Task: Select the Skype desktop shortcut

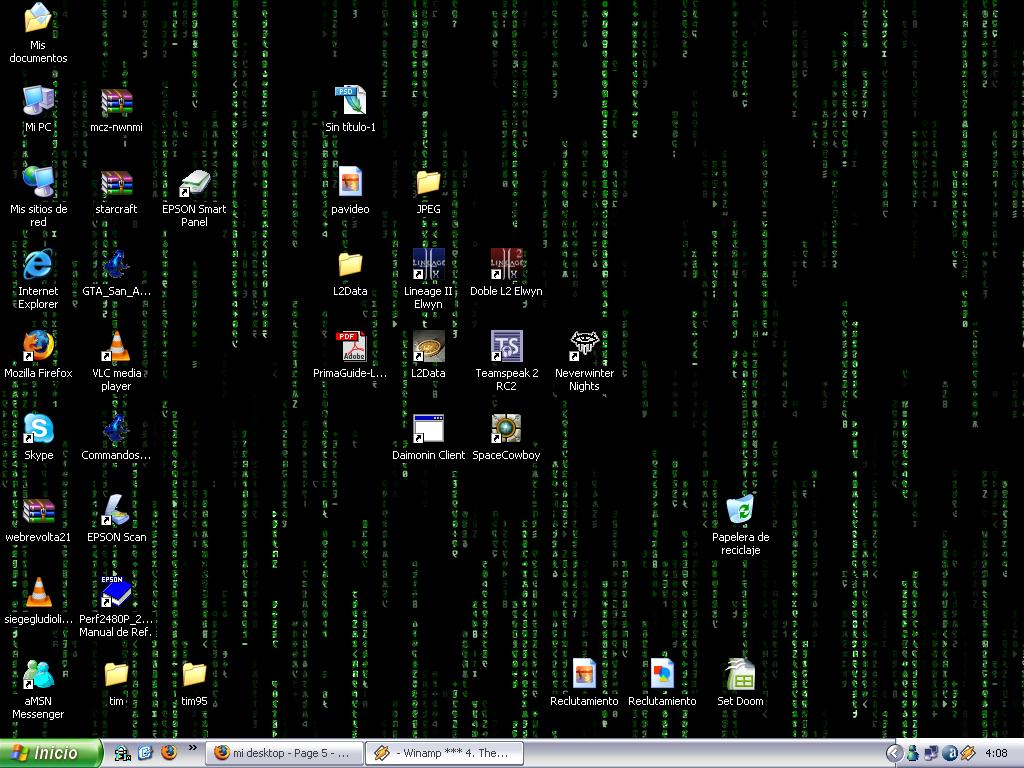Action: (38, 437)
